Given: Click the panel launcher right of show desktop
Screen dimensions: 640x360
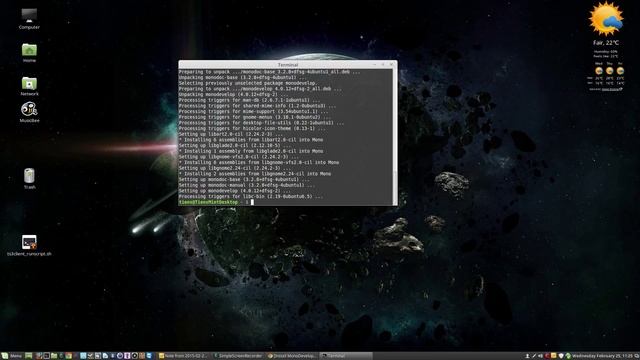Looking at the screenshot, I should 38,356.
